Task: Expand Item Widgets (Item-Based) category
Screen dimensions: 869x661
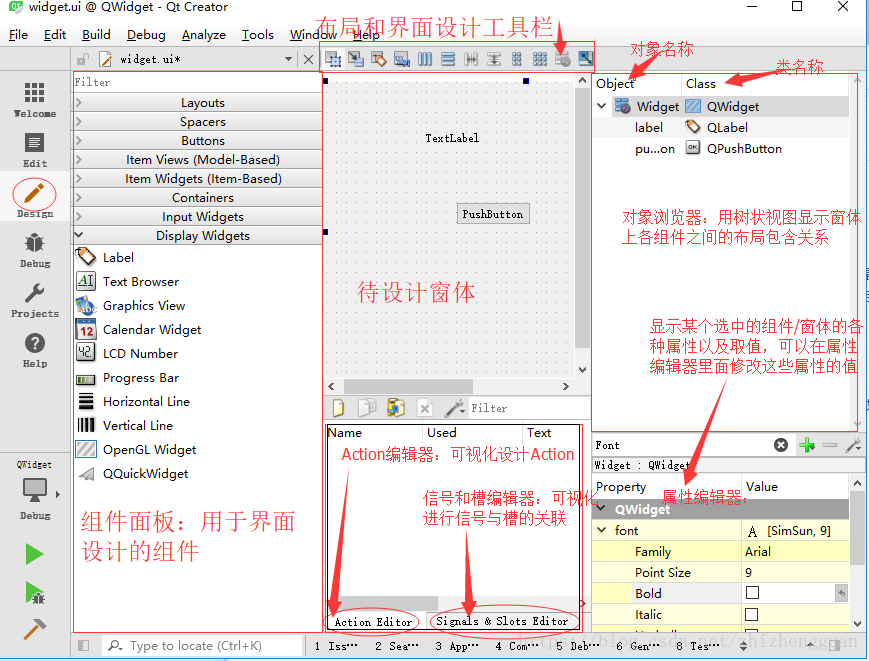Action: [198, 179]
